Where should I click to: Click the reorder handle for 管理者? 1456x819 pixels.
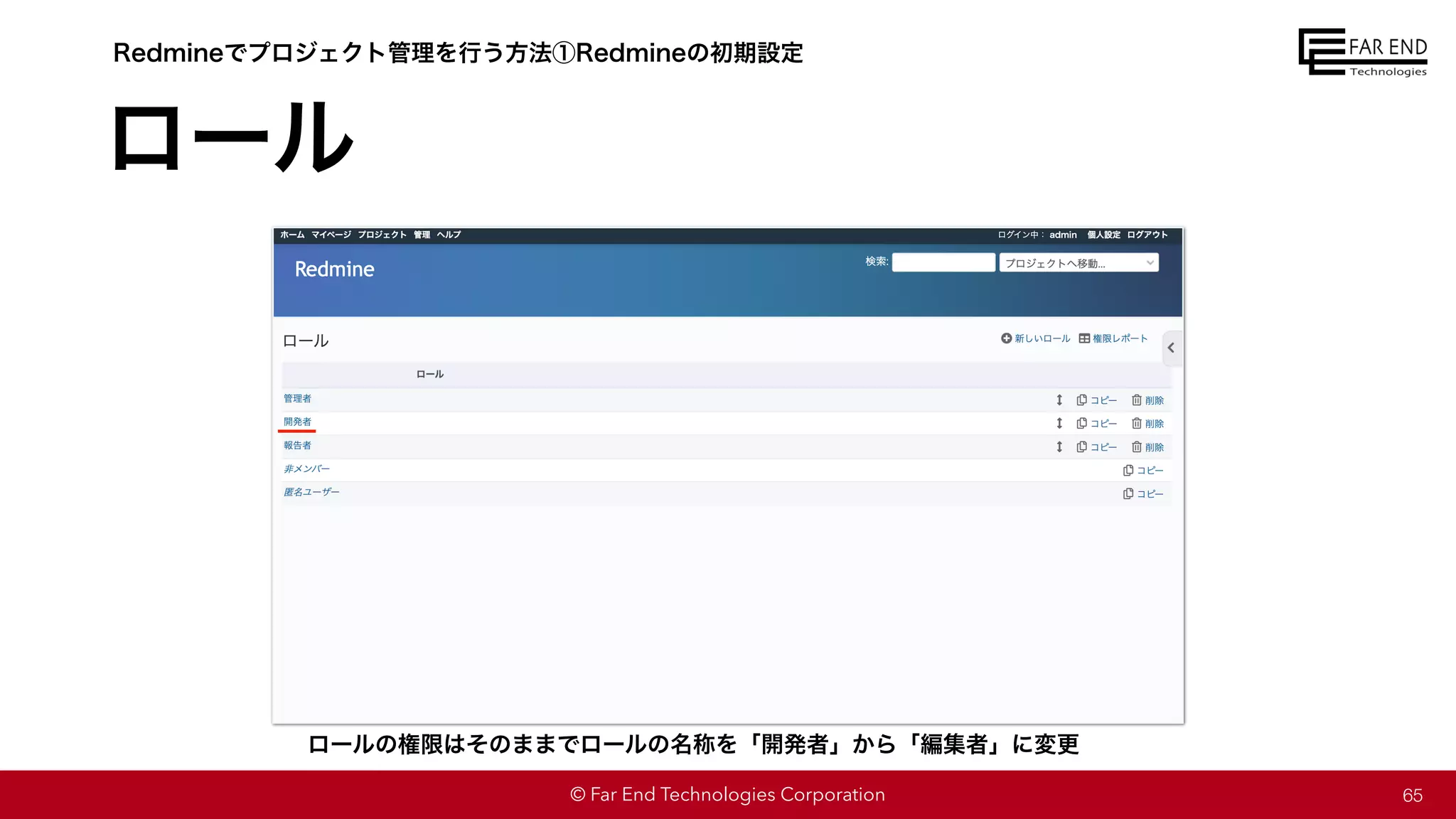(1059, 400)
